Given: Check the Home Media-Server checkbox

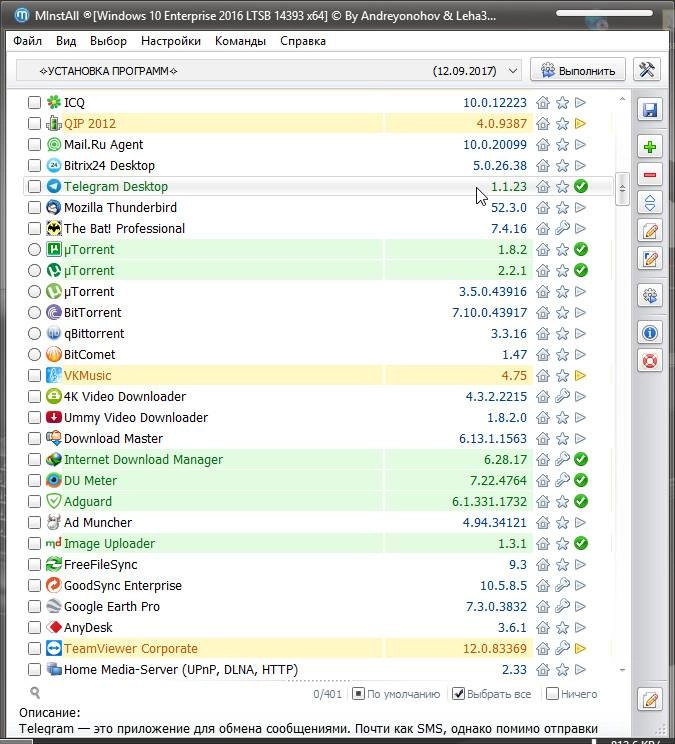Looking at the screenshot, I should [x=34, y=670].
